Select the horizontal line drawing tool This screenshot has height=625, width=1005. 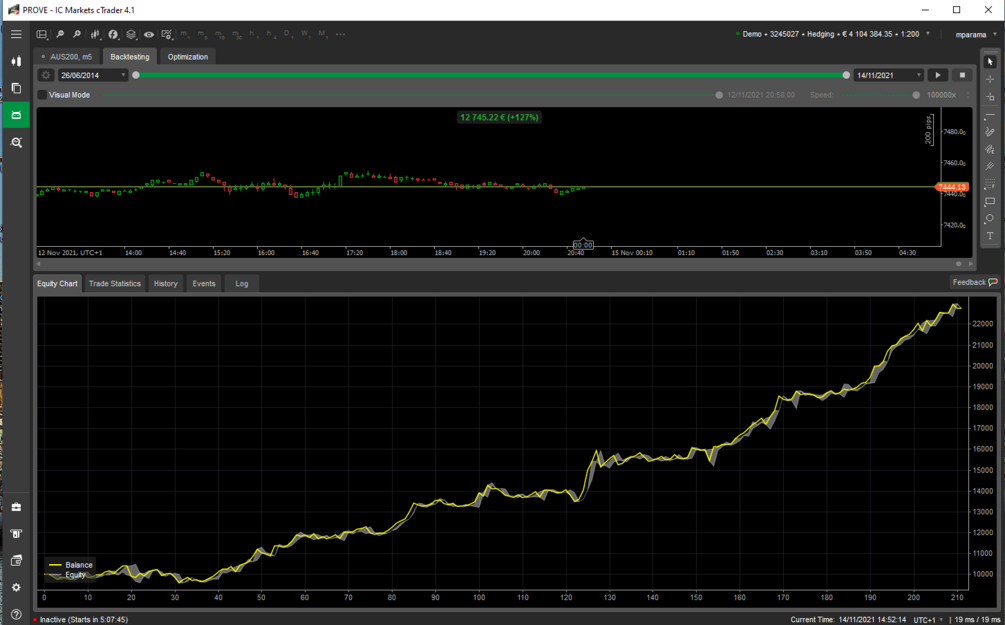[x=990, y=114]
